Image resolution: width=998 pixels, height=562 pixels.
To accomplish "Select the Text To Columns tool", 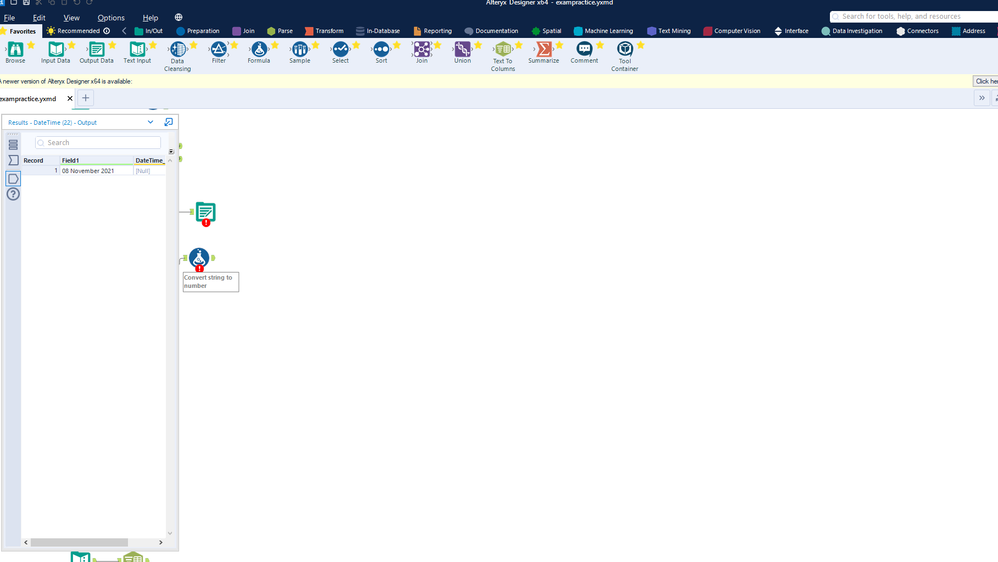I will coord(503,50).
